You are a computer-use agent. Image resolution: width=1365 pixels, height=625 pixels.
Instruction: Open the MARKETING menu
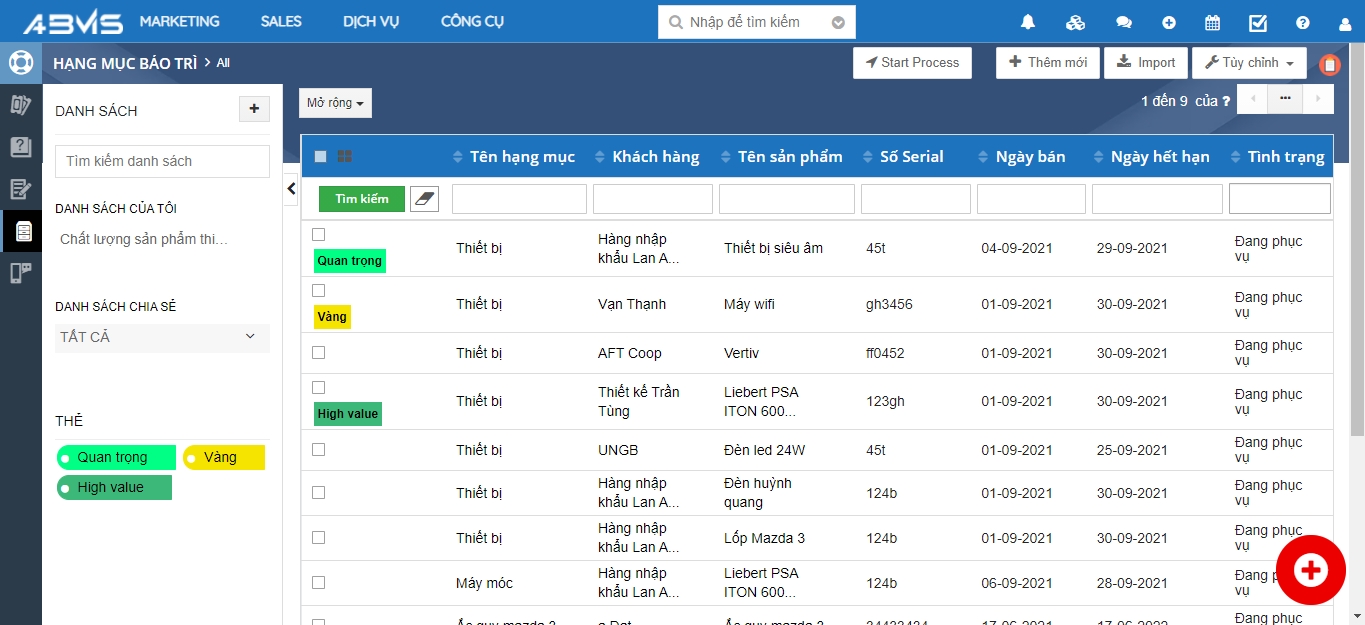coord(179,22)
